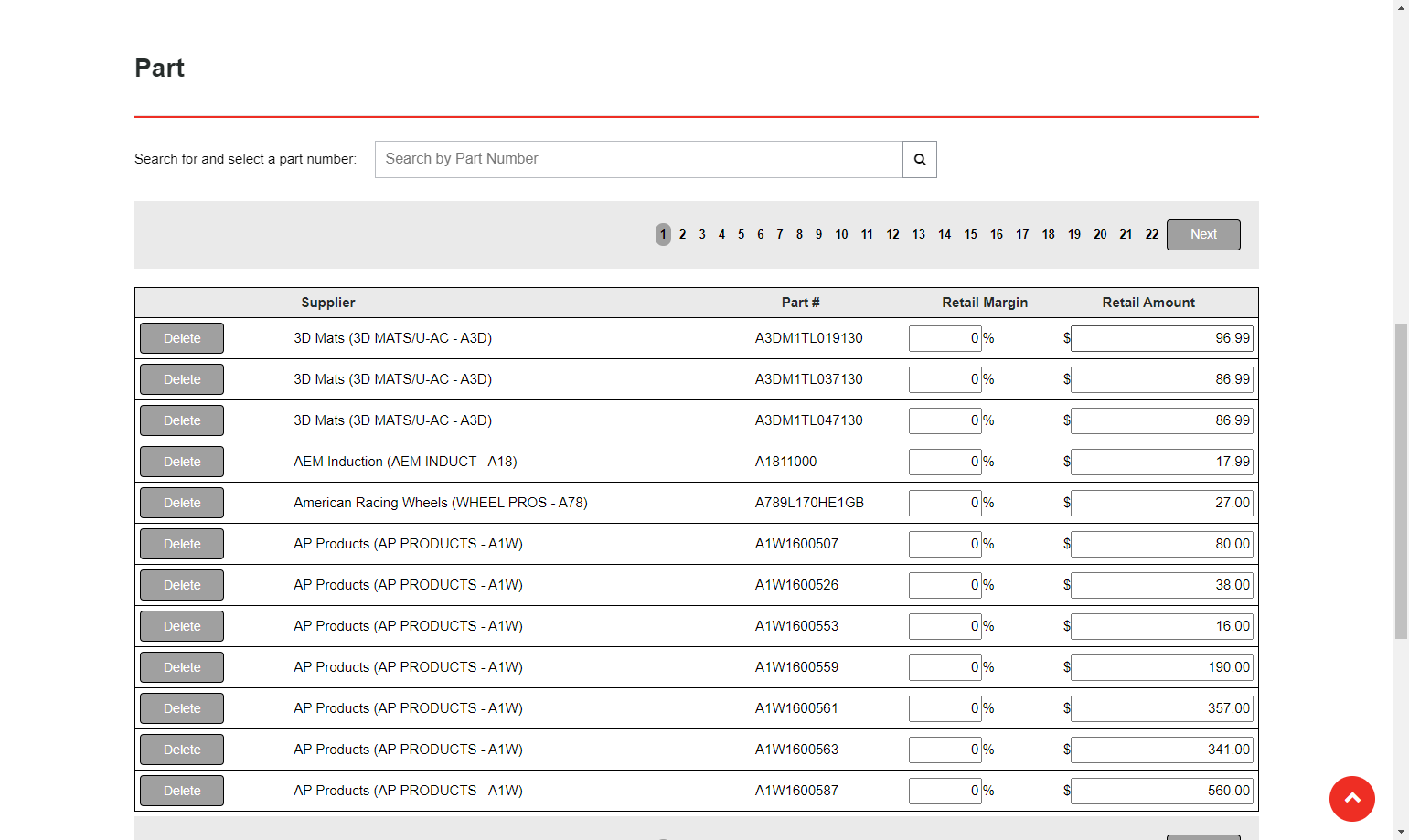
Task: Select current page 1 in pagination
Action: [x=663, y=235]
